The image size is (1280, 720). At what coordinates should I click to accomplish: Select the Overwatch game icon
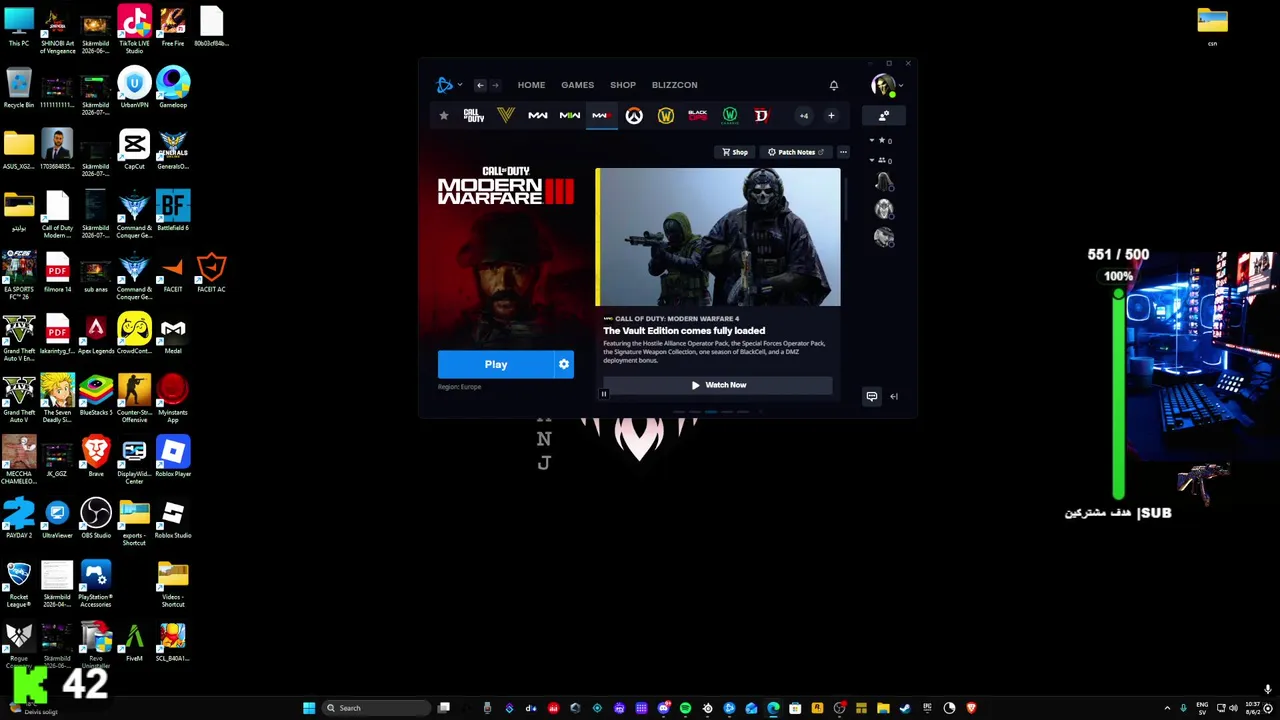[634, 116]
